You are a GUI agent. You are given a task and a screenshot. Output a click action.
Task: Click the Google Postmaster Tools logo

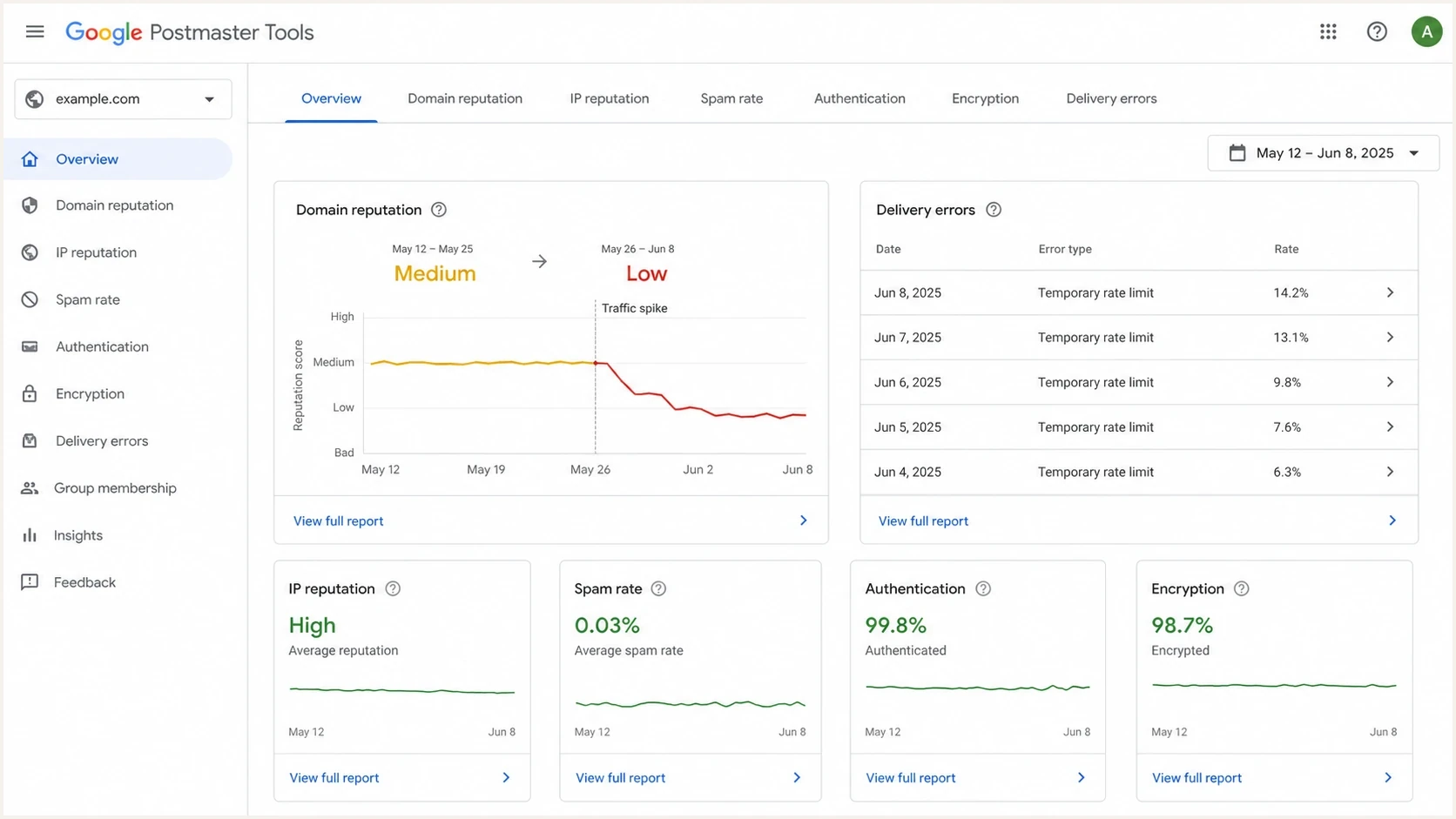(x=189, y=32)
